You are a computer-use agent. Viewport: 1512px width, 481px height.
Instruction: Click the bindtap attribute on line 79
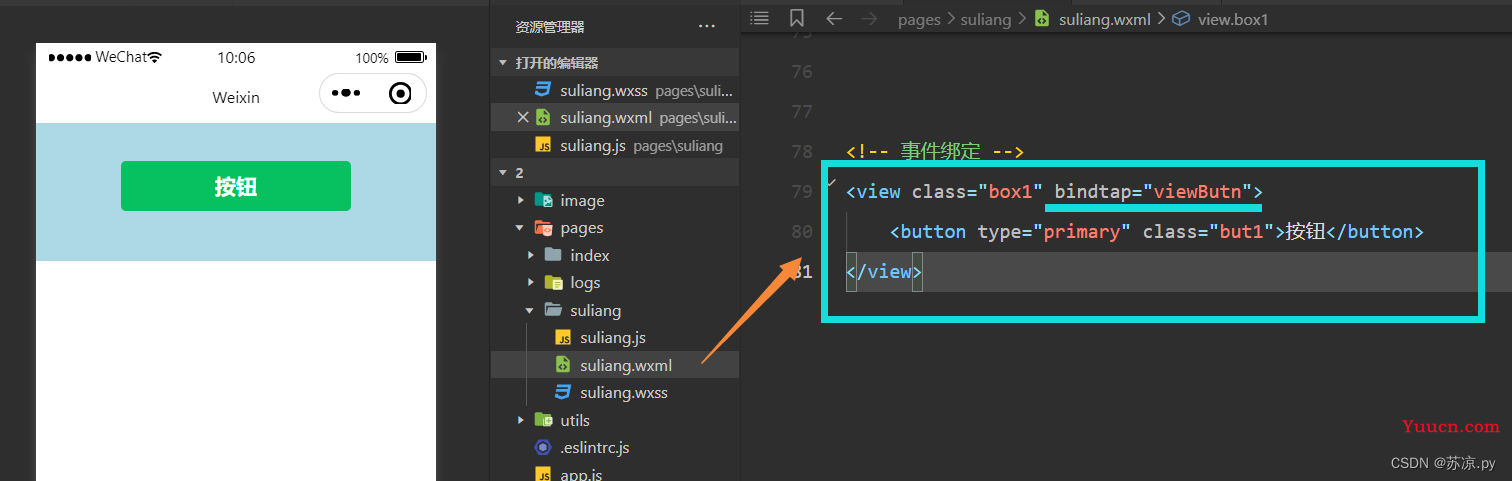click(1093, 191)
